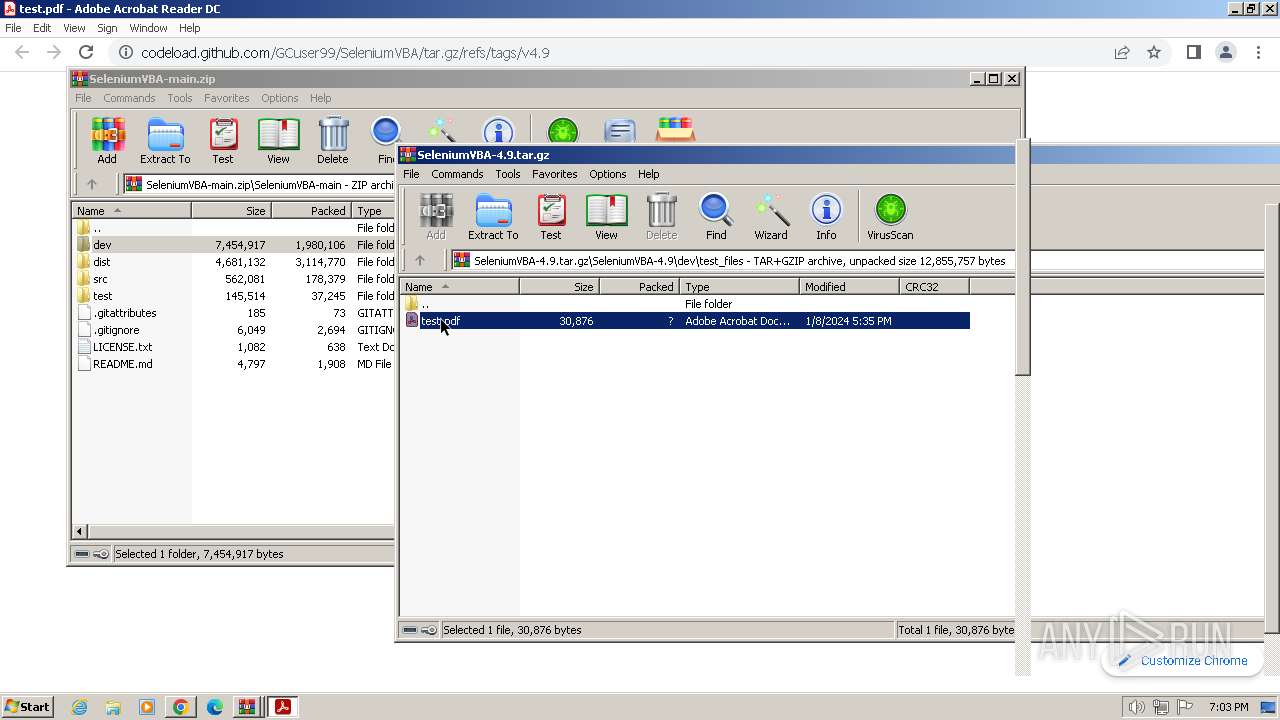Viewport: 1280px width, 720px height.
Task: Click View icon in SeleniumVBA-4.9.tar.gz toolbar
Action: click(x=606, y=217)
